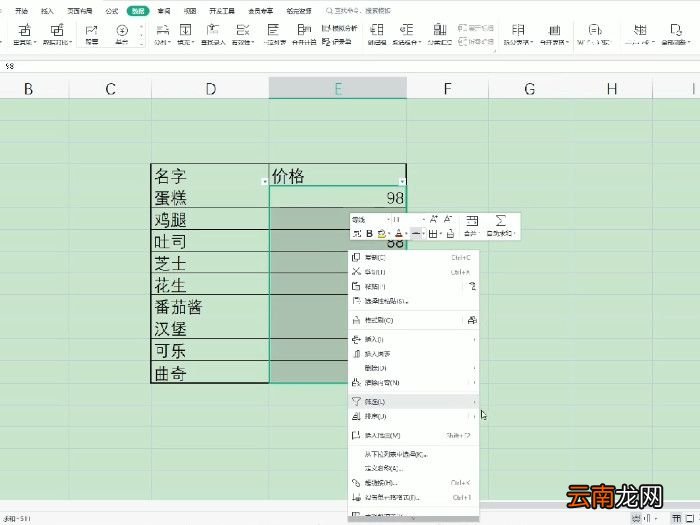Click the Copy (复制) context menu item

pyautogui.click(x=413, y=258)
